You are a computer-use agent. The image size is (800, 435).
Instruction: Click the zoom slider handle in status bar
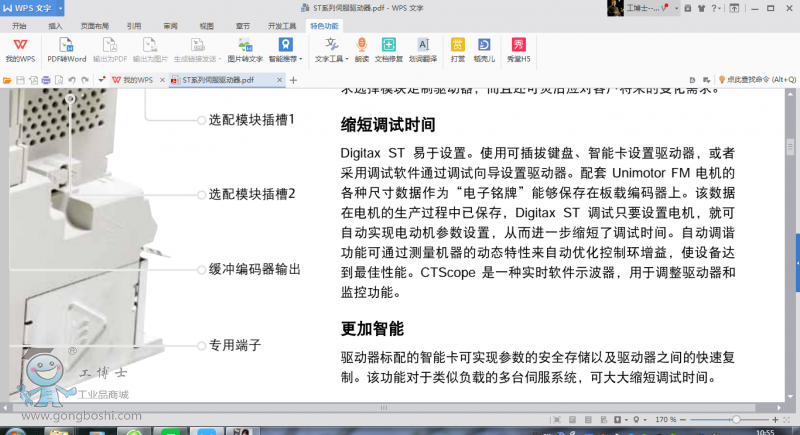pyautogui.click(x=737, y=420)
